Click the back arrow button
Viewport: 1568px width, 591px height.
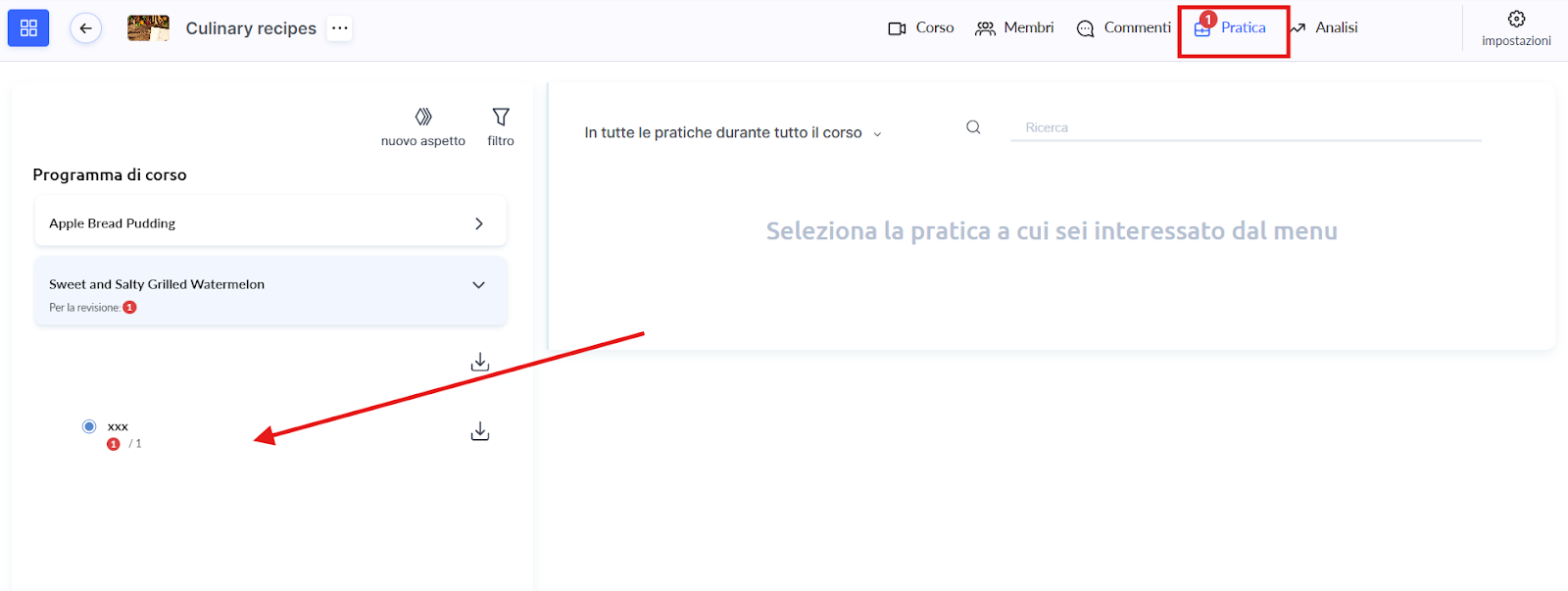click(x=86, y=28)
